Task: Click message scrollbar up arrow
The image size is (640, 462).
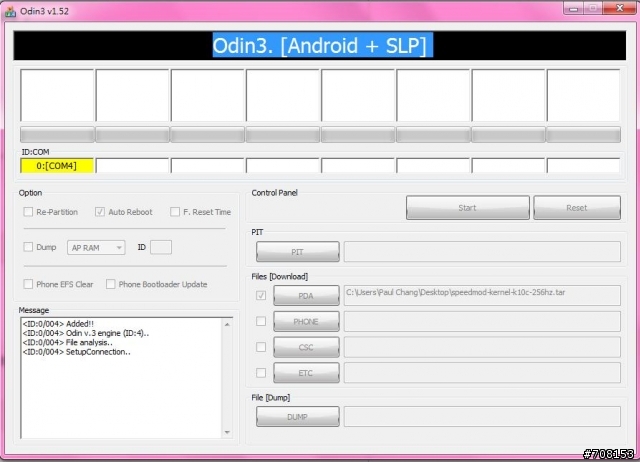Action: (227, 324)
